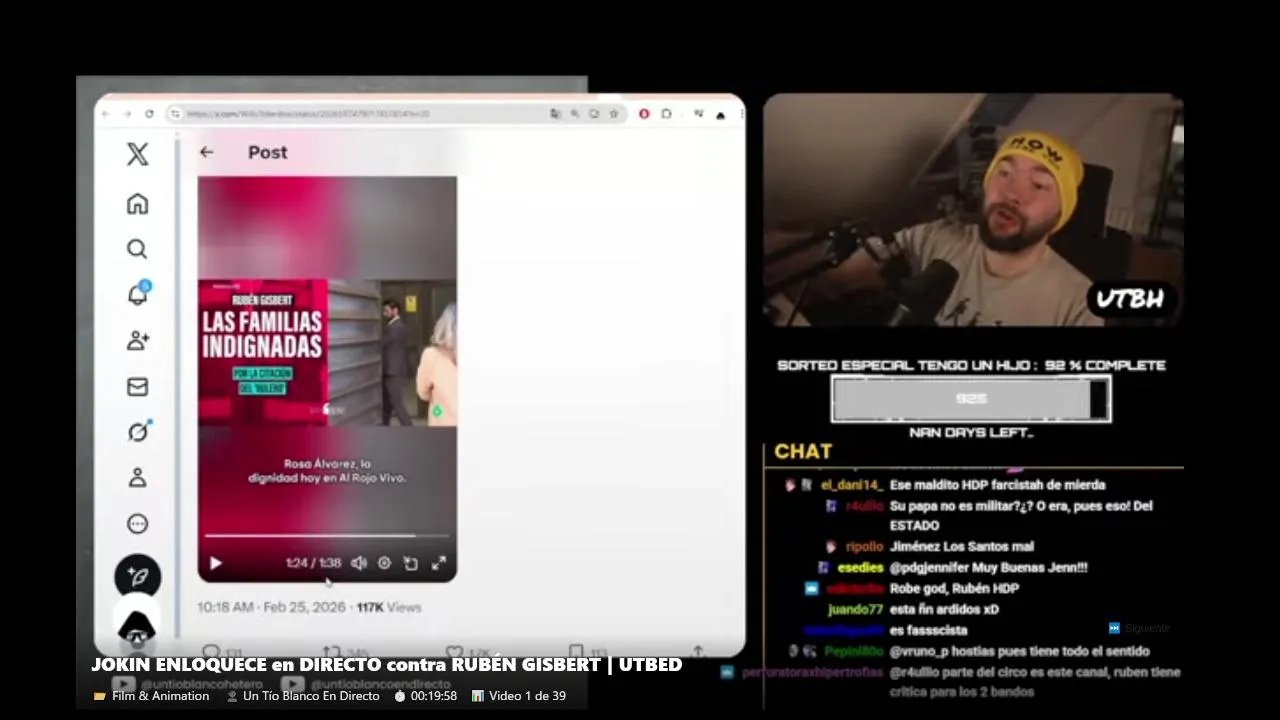
Task: Enter fullscreen on the video
Action: coord(438,563)
